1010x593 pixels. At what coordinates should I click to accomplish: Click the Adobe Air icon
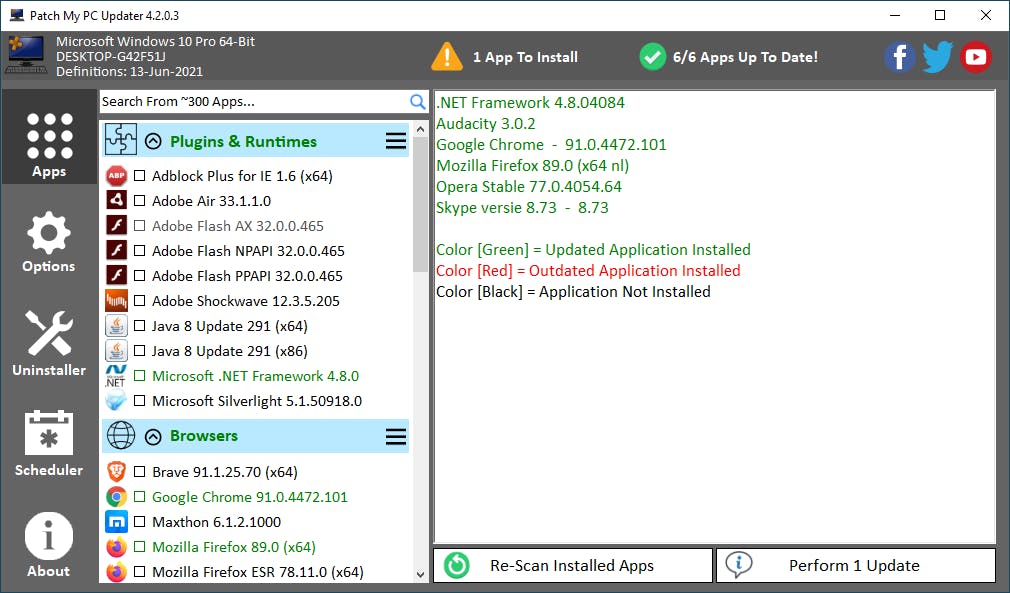117,201
